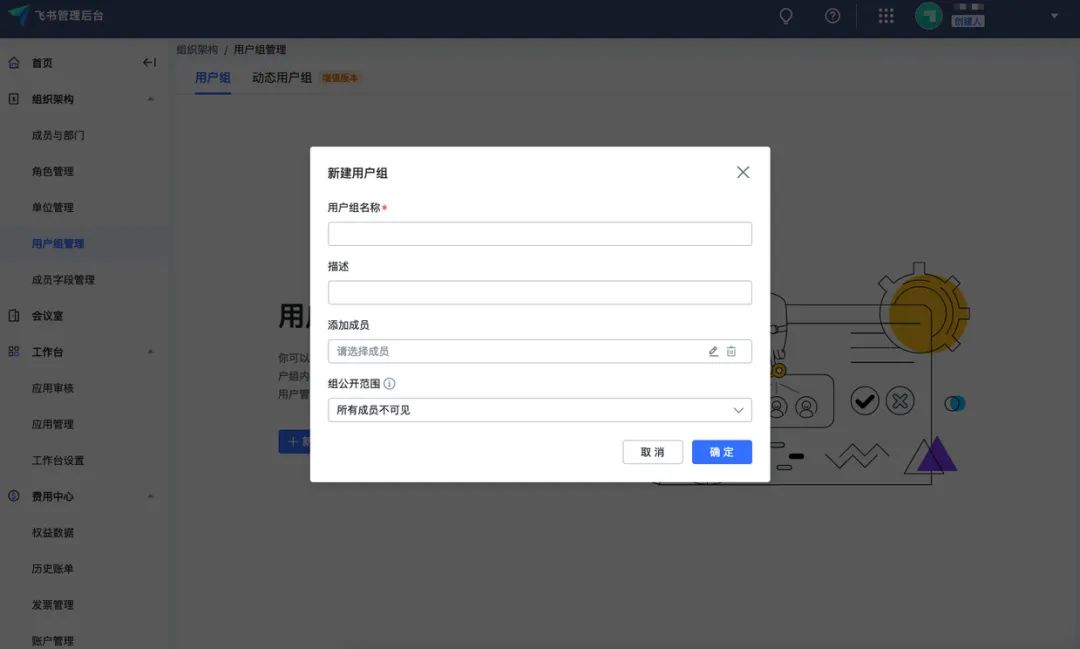The width and height of the screenshot is (1080, 649).
Task: Collapse the 工作台 section in the sidebar
Action: point(150,351)
